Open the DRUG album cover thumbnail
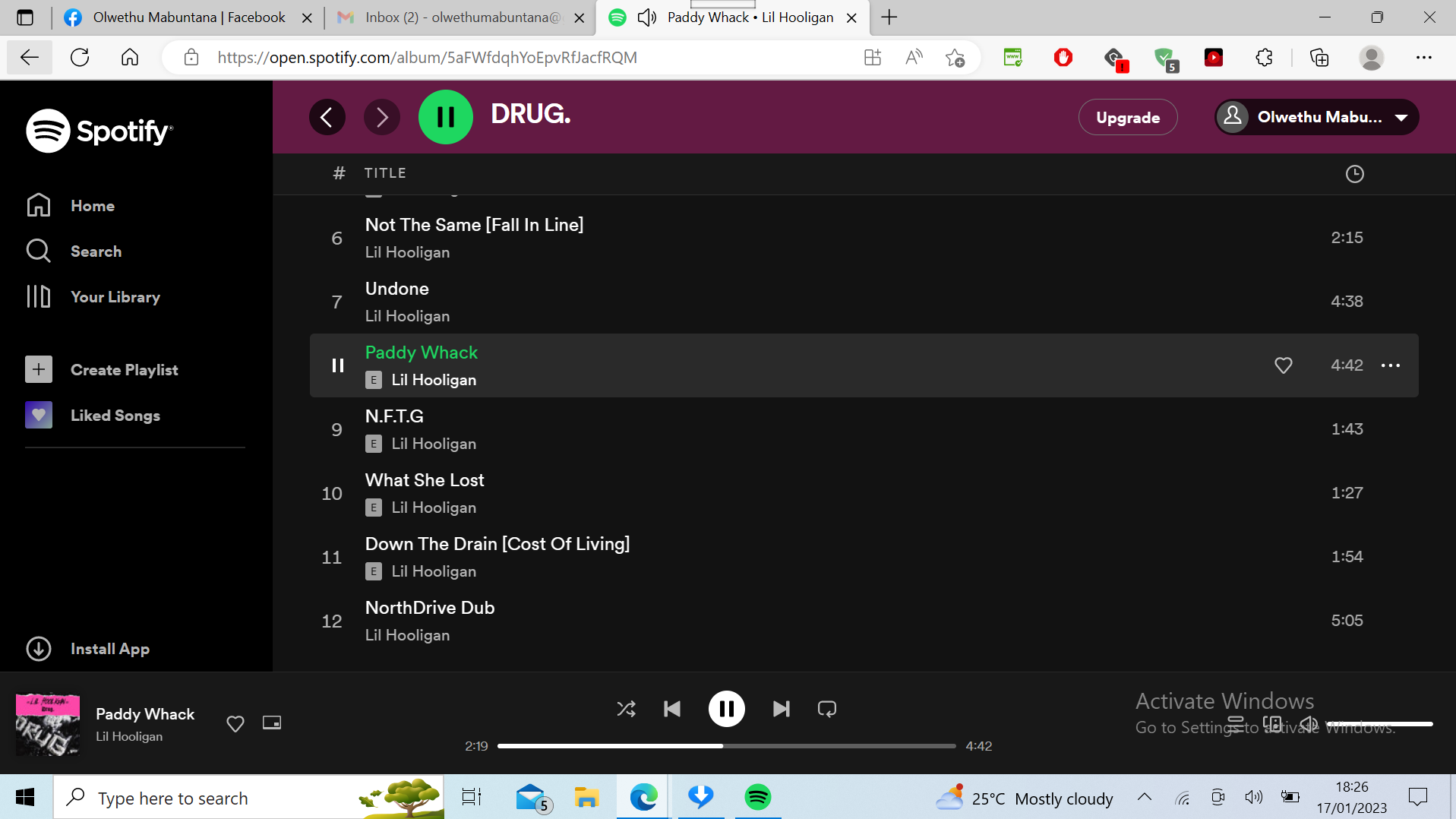 tap(48, 724)
